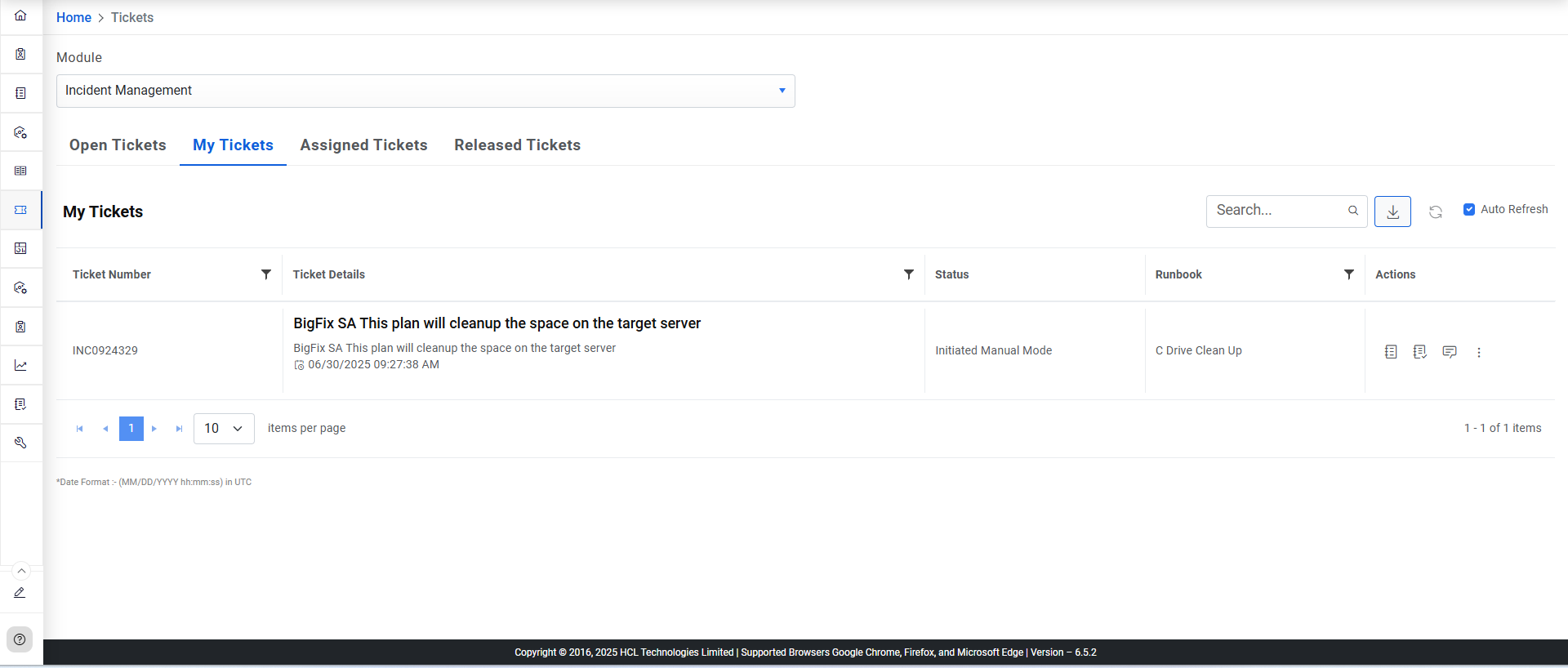Open the more actions vertical ellipsis

pos(1479,352)
